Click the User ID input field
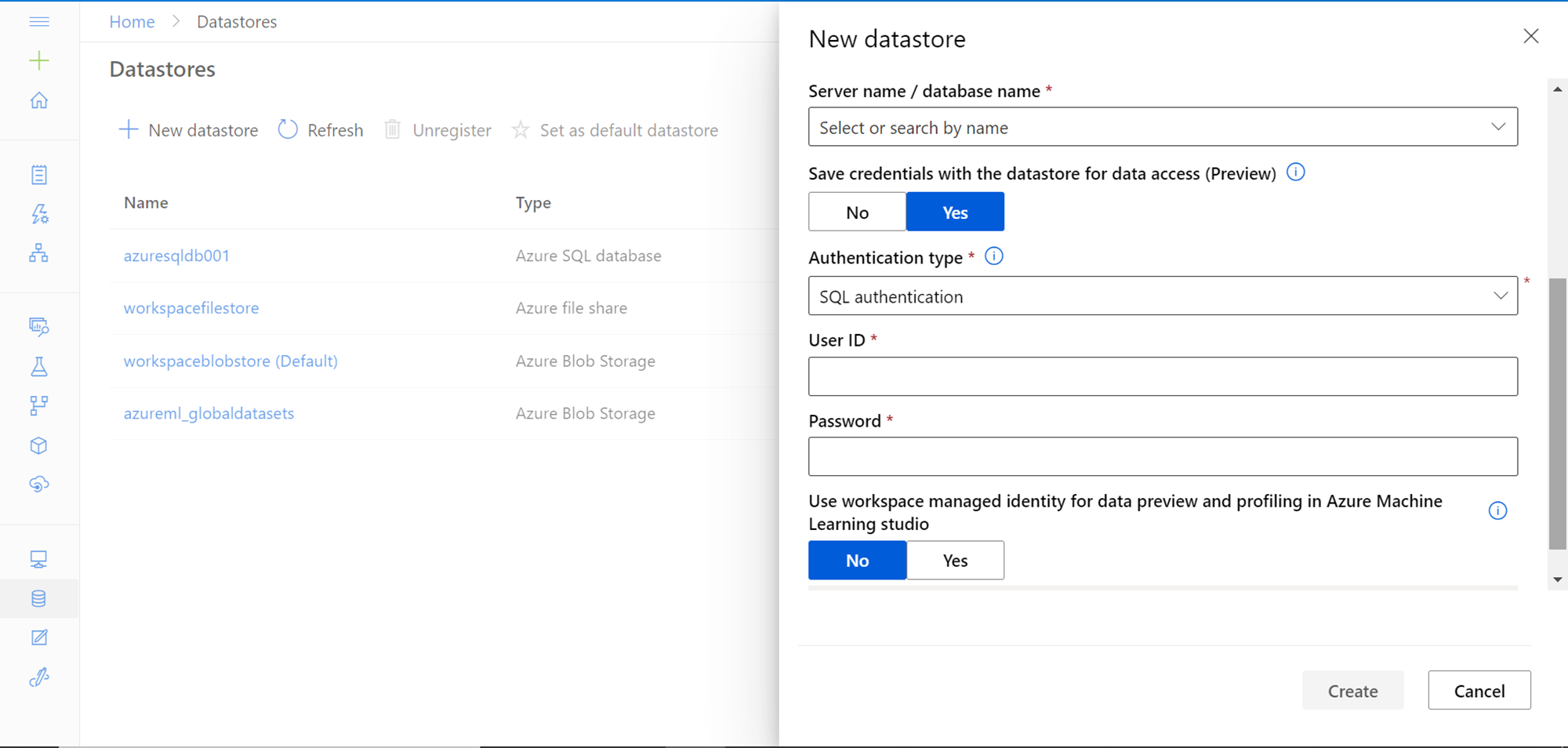The width and height of the screenshot is (1568, 748). coord(1163,376)
